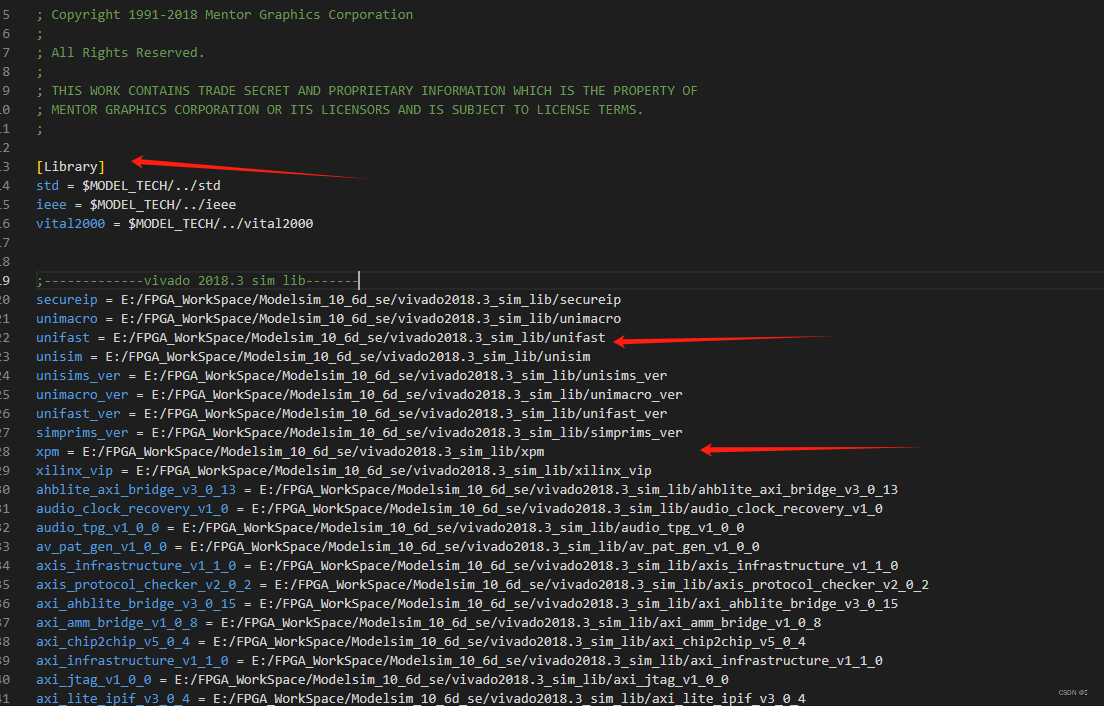Click the path ending in sim_lib/simprims_ver
Screen dimensions: 1104x706
(417, 433)
